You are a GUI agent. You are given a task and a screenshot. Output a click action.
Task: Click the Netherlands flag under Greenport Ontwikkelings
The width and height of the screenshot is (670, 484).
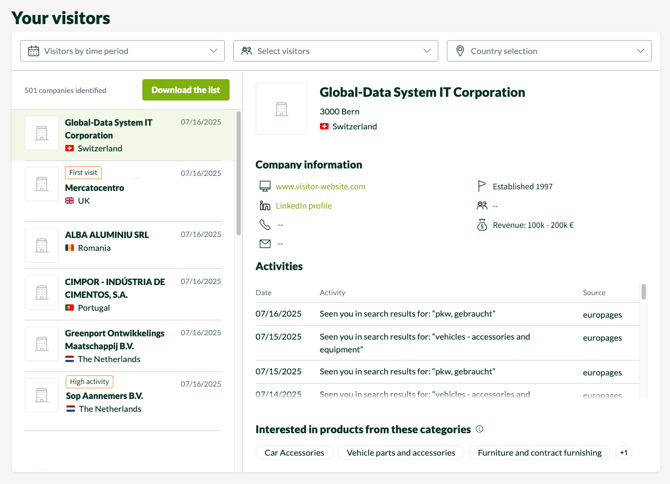click(70, 359)
